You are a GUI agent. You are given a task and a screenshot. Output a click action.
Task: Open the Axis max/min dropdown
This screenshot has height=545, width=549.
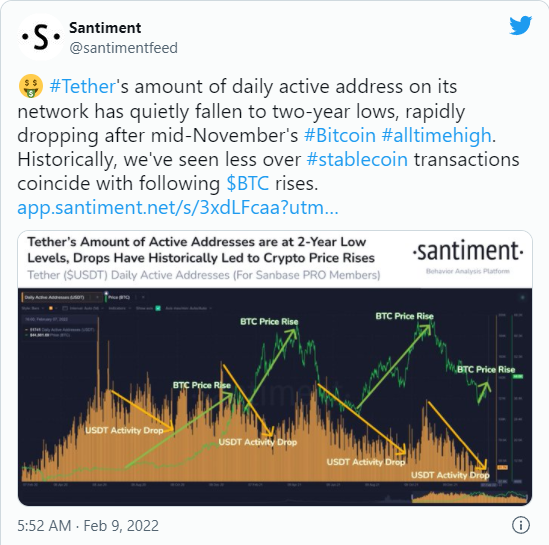[x=188, y=308]
